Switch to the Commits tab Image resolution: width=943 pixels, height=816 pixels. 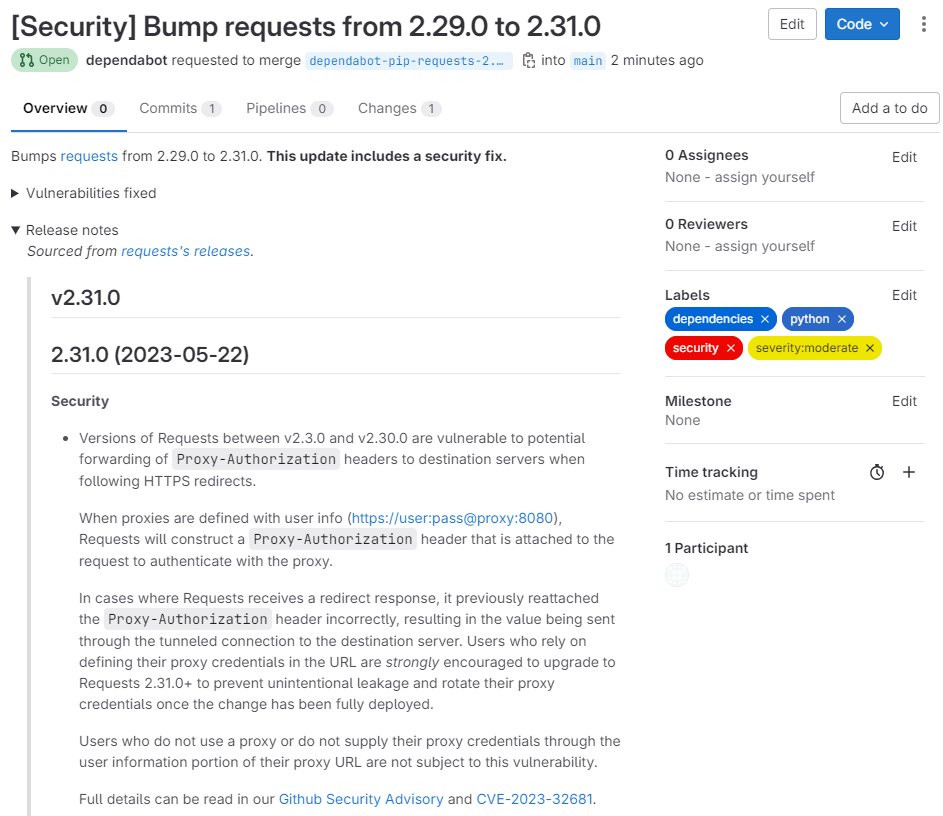pos(180,109)
